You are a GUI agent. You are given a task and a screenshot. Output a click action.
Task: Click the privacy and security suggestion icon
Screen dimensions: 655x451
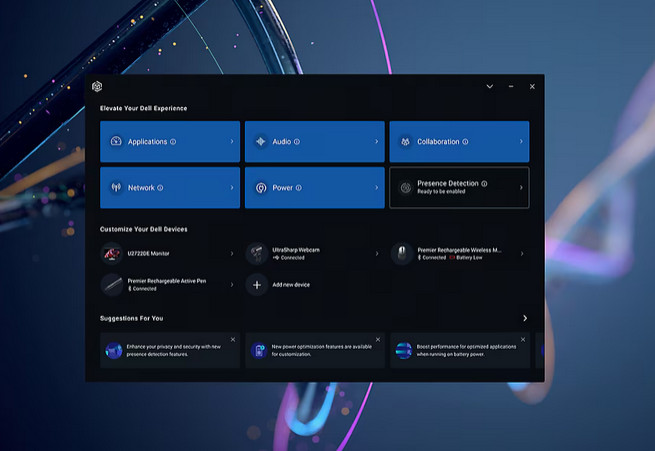coord(113,350)
